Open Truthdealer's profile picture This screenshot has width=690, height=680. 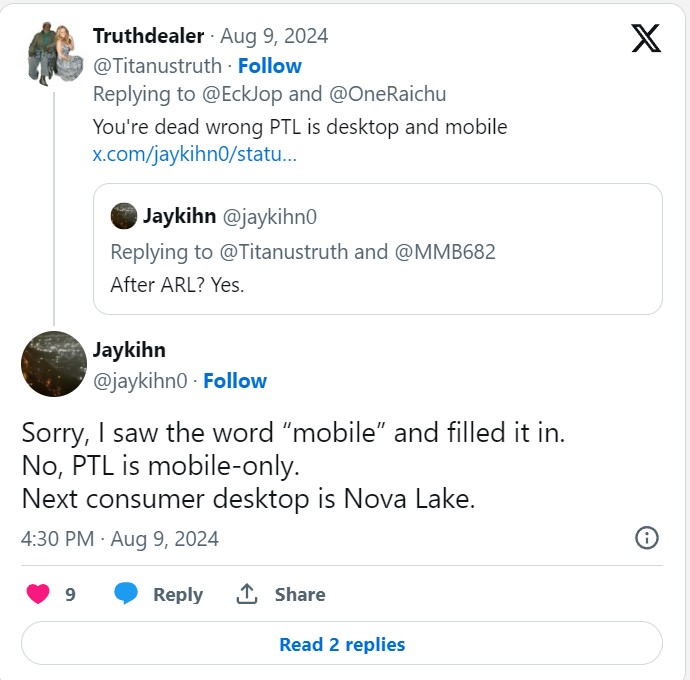[55, 53]
